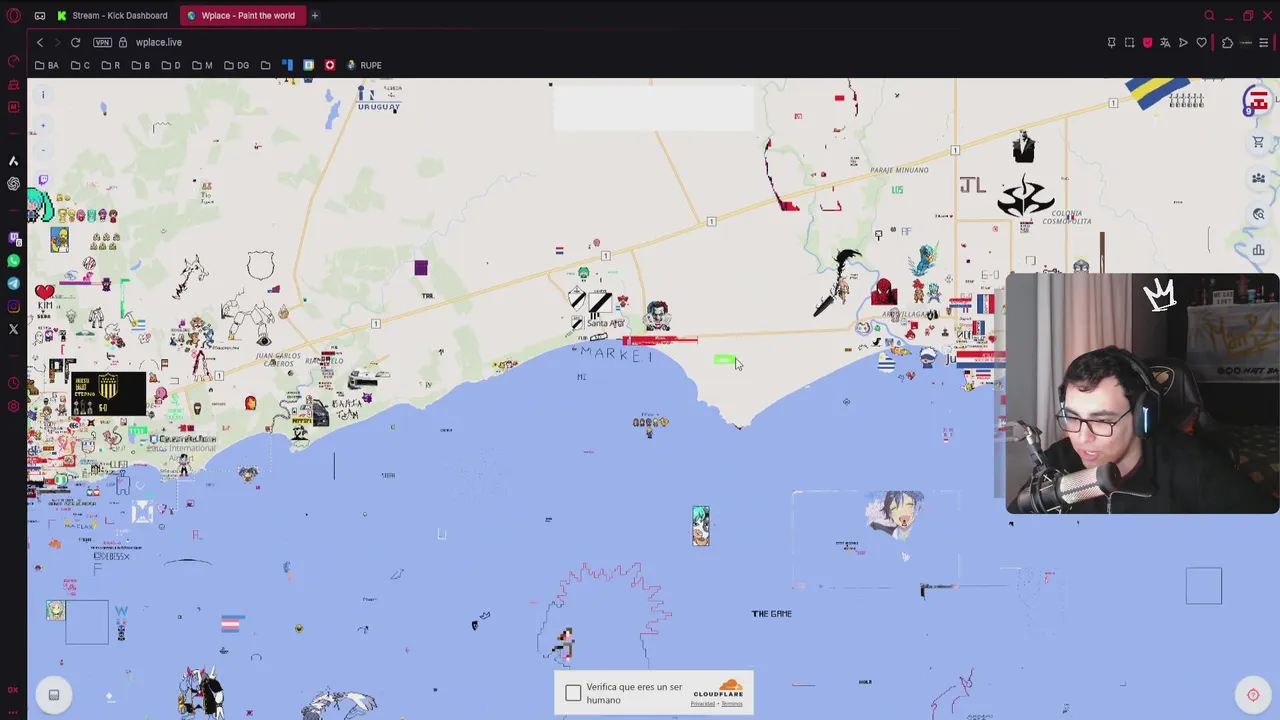
Task: Select the Wplace - Paint the world tab
Action: click(241, 15)
